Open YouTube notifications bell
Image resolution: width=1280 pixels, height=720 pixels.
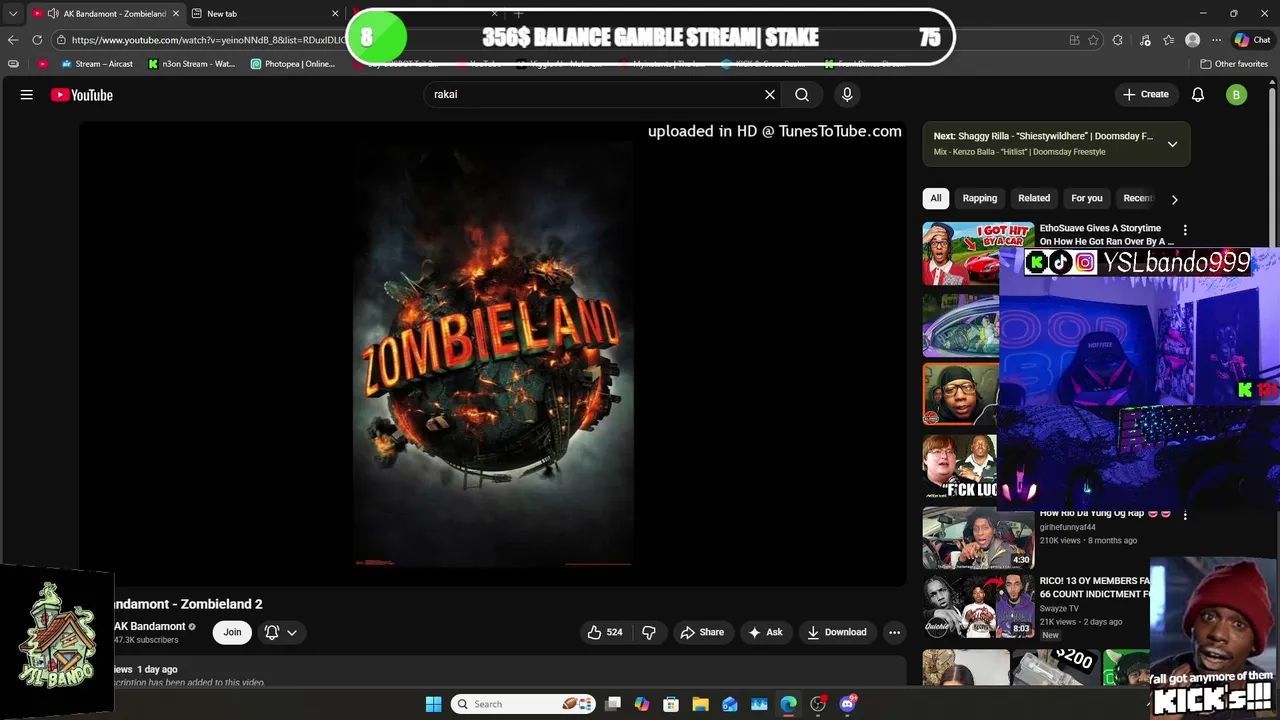[x=1198, y=95]
